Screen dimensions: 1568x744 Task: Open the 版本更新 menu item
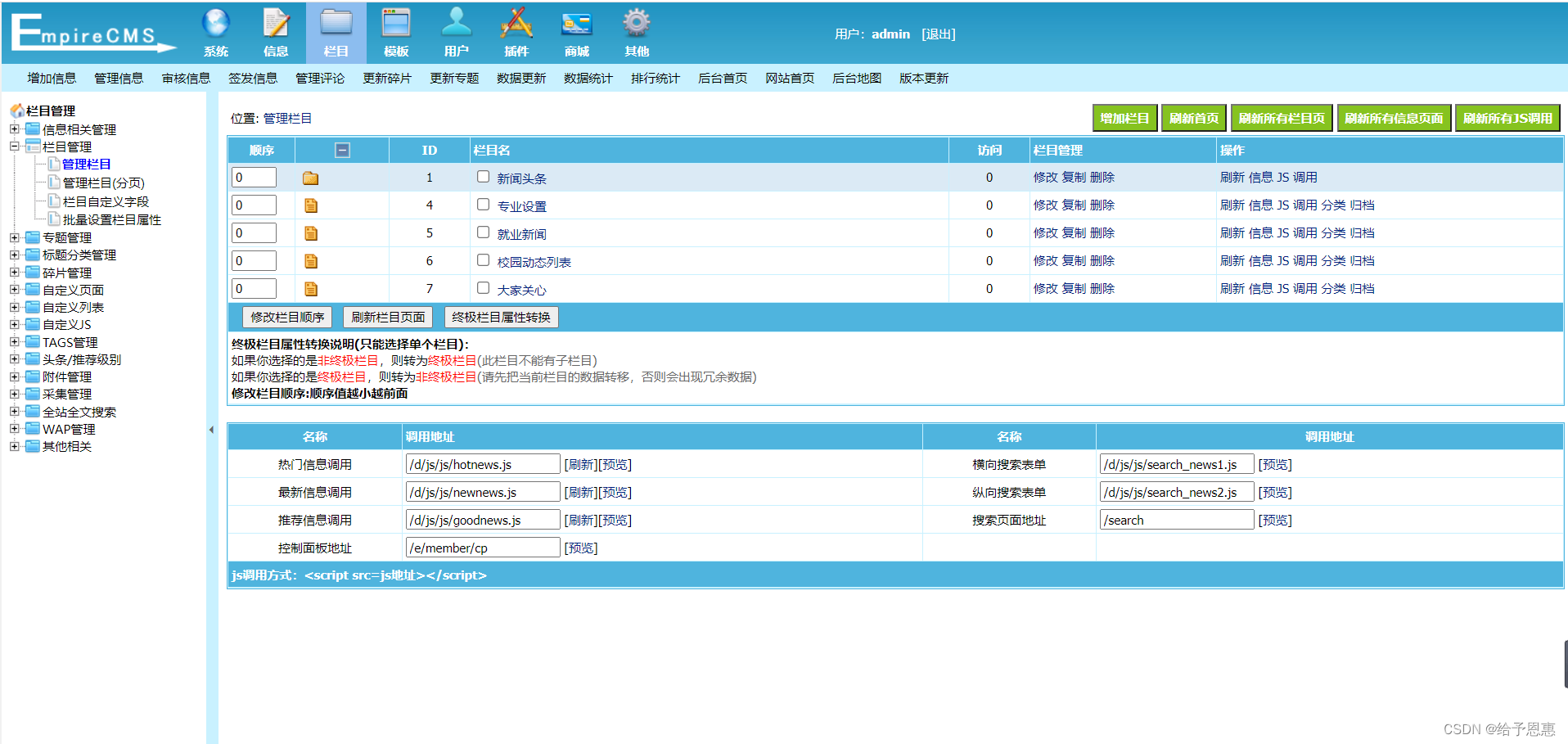924,78
